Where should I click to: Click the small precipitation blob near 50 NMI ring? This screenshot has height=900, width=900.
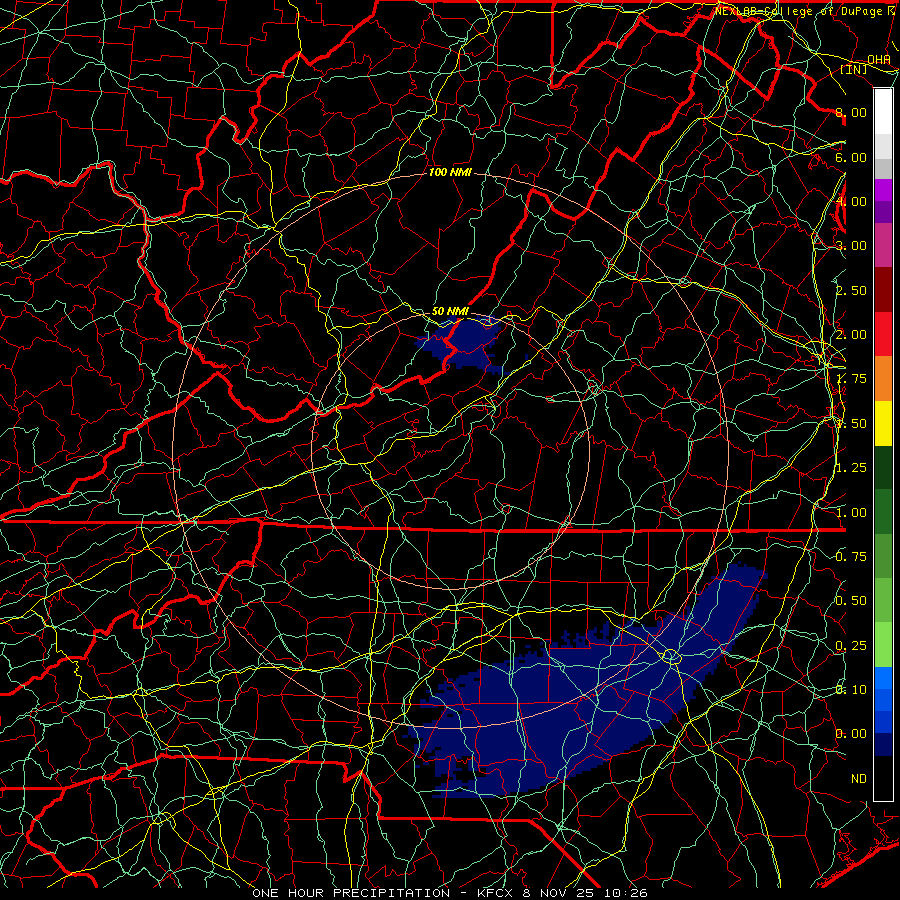pyautogui.click(x=466, y=343)
